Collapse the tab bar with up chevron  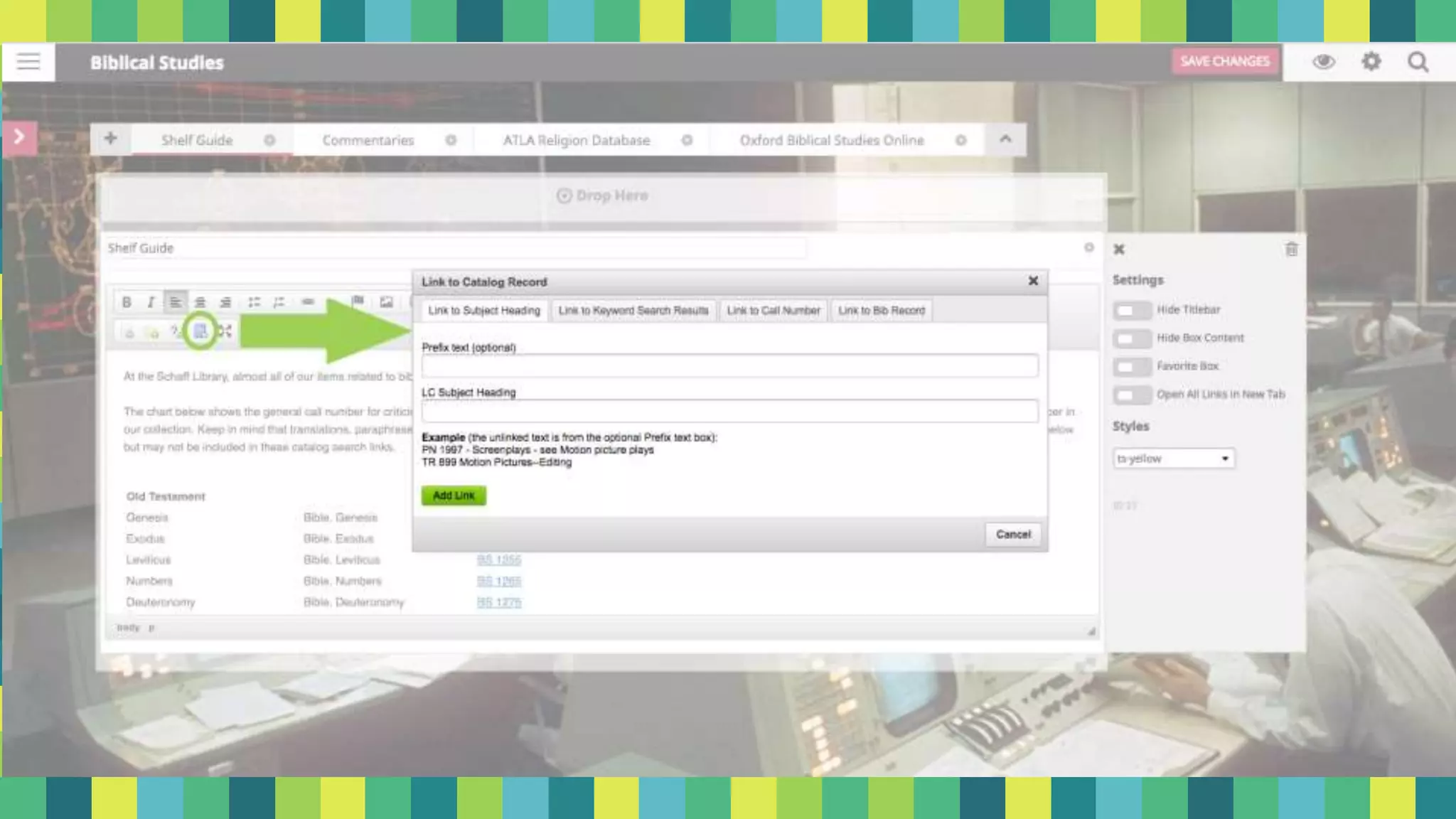(x=1005, y=139)
